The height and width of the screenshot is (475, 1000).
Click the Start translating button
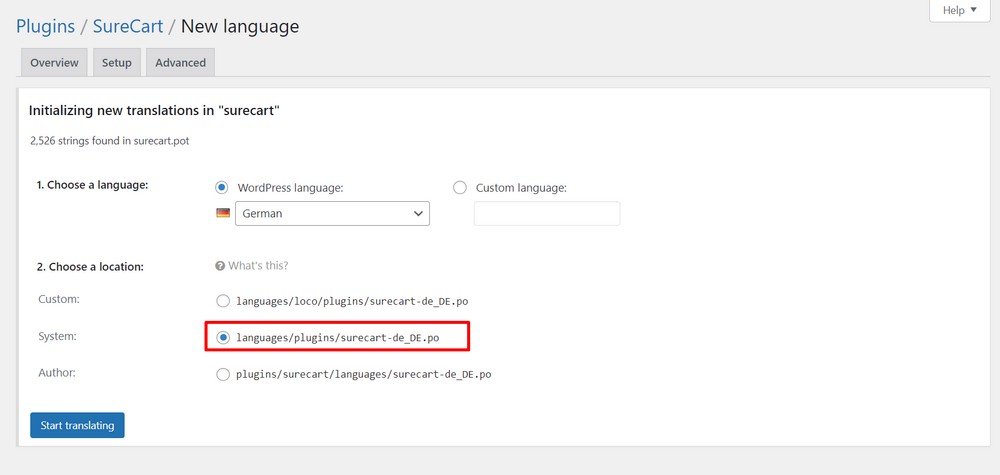[x=77, y=425]
